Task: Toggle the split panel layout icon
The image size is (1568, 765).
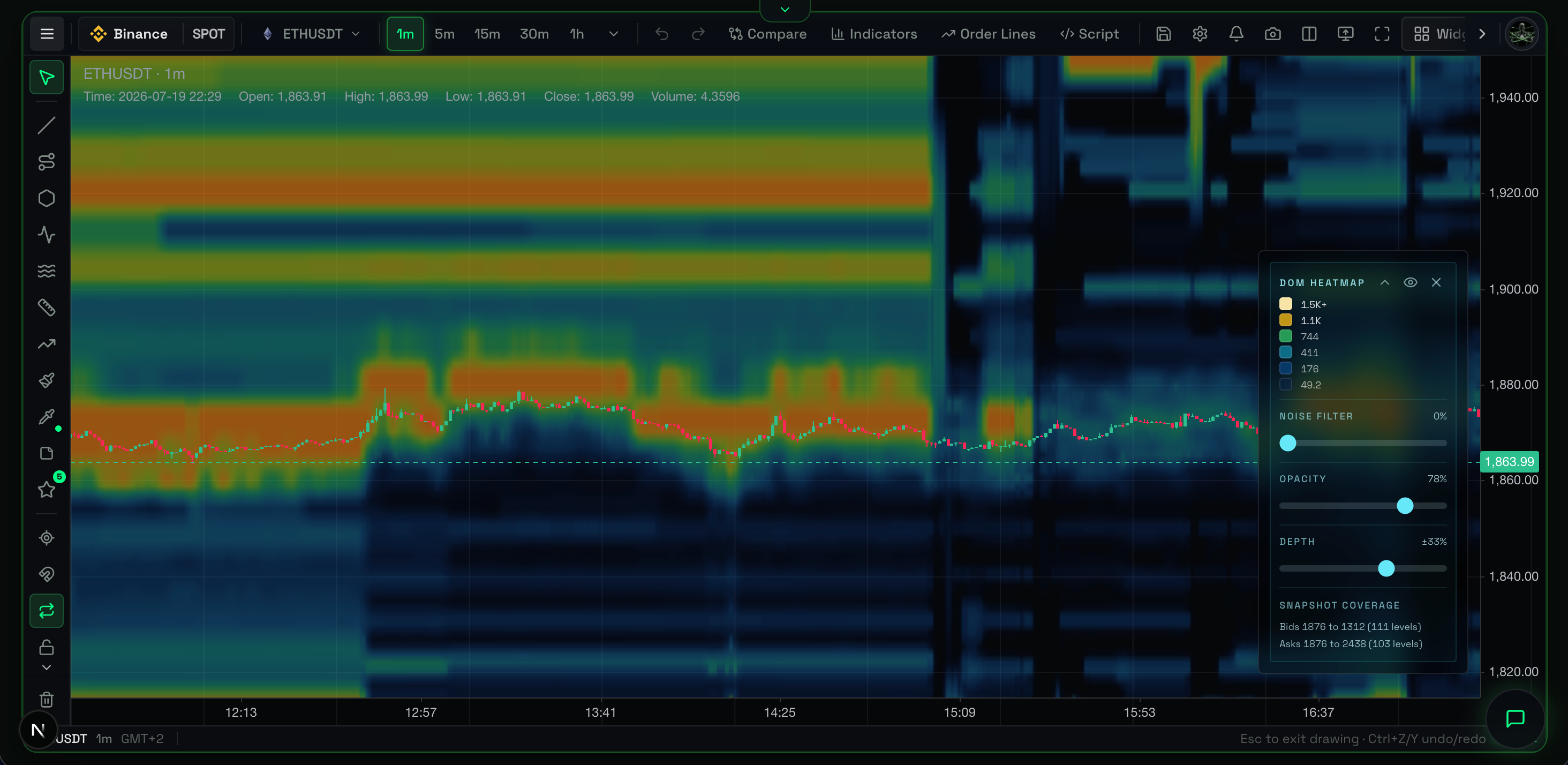Action: click(x=1309, y=34)
